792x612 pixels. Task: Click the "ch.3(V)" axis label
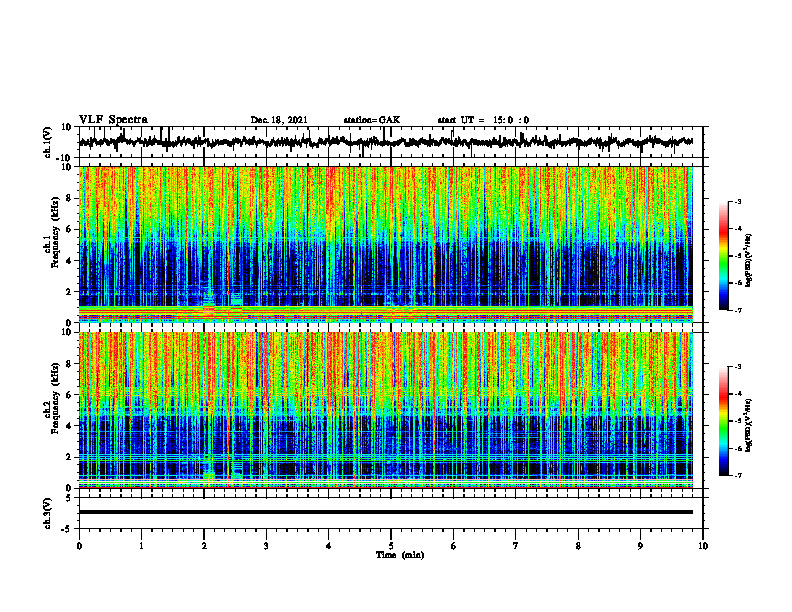pyautogui.click(x=48, y=513)
